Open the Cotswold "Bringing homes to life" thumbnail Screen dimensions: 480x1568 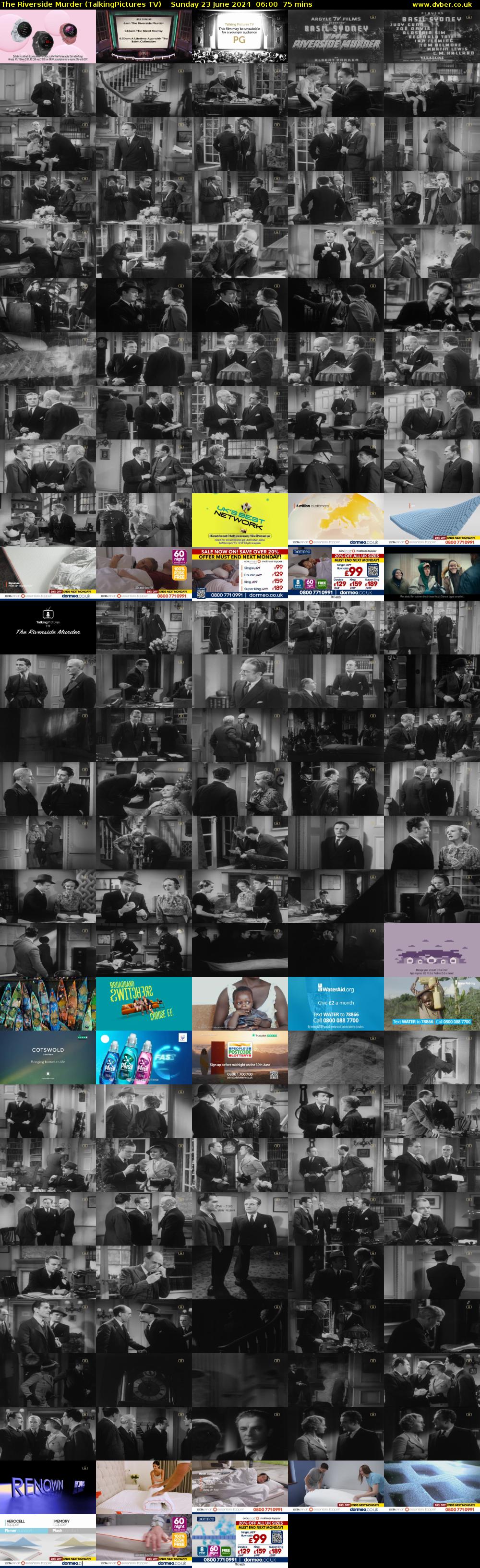coord(48,1057)
